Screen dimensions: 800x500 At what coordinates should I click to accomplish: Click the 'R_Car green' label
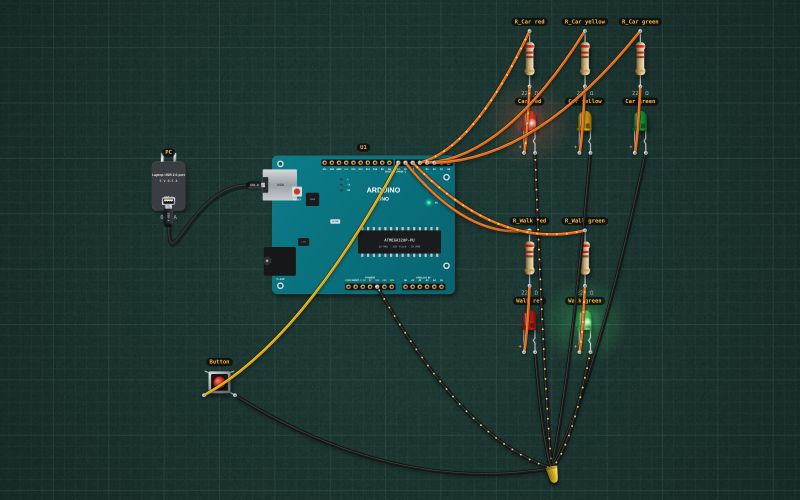click(640, 22)
